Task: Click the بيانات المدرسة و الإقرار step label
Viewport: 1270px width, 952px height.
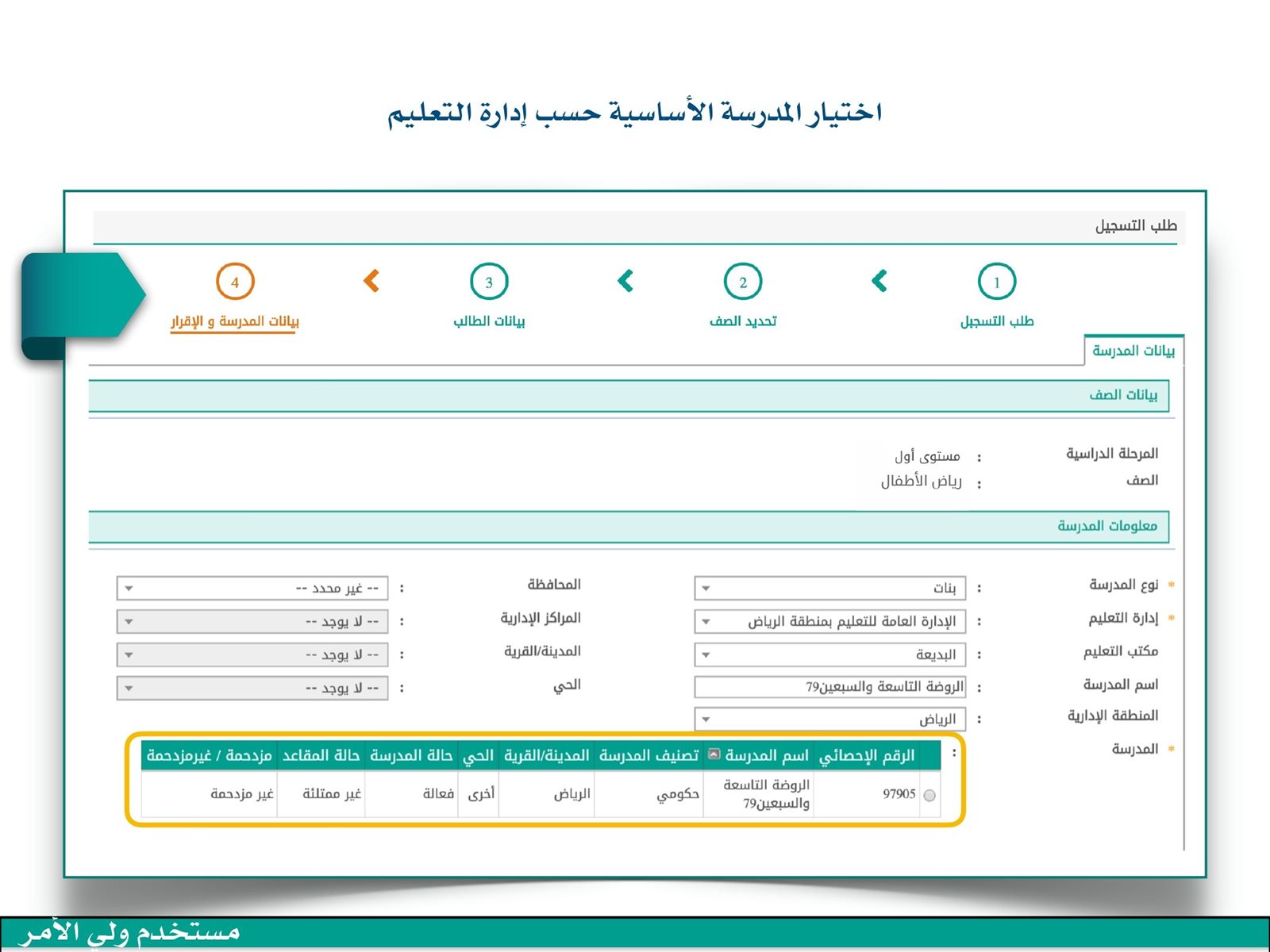Action: pos(235,321)
